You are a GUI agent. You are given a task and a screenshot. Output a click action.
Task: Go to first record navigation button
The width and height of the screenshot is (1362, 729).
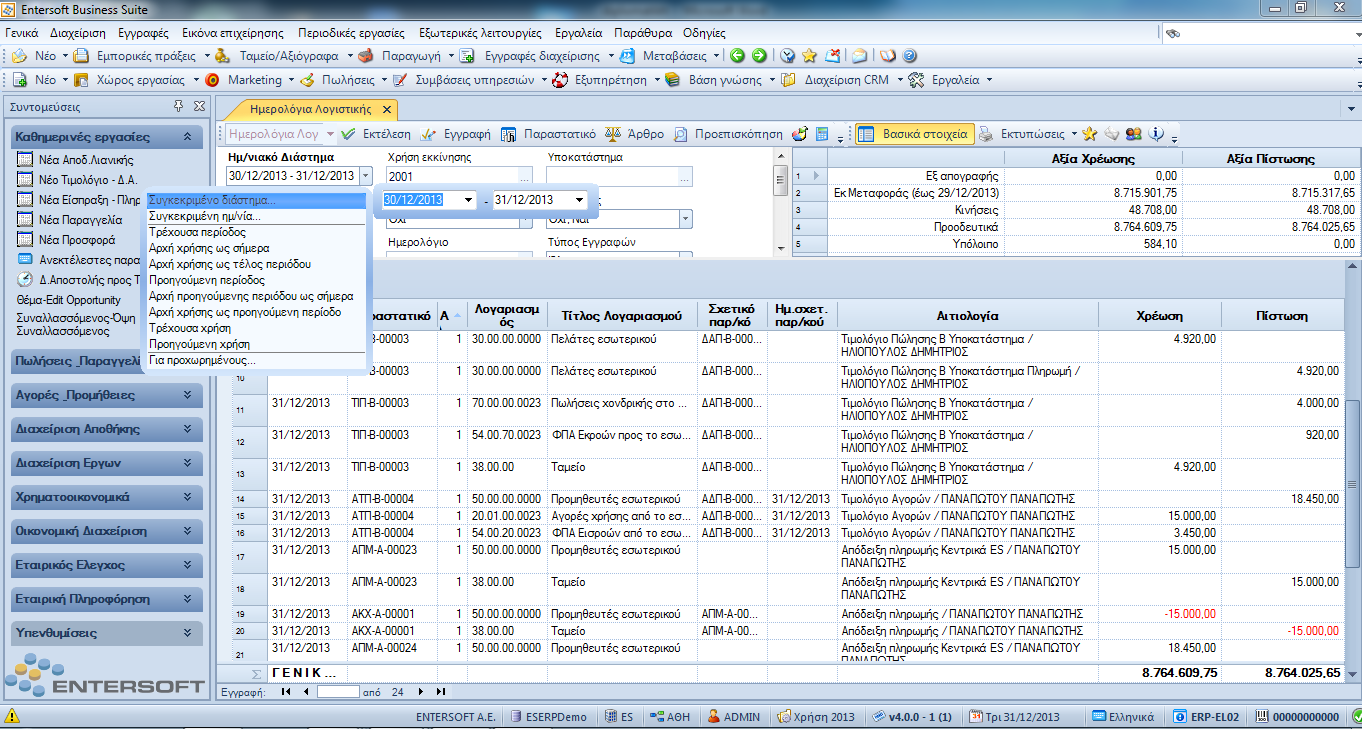[287, 691]
